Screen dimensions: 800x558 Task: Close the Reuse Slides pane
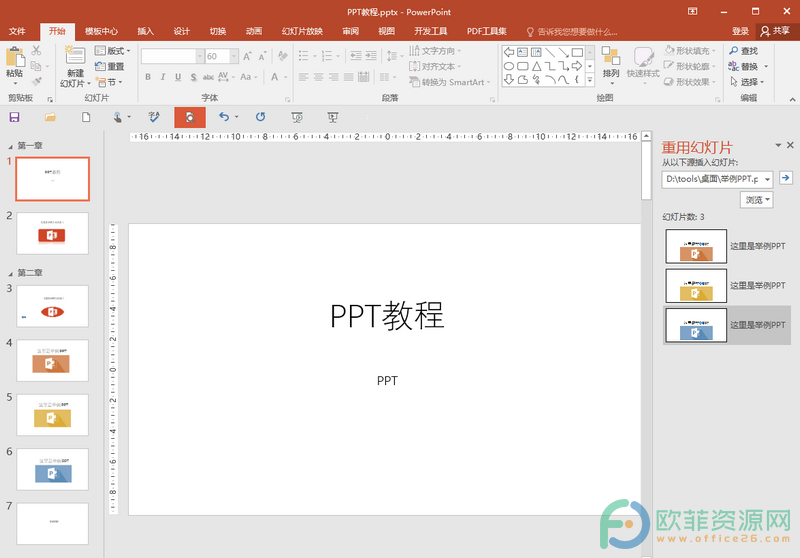(790, 145)
